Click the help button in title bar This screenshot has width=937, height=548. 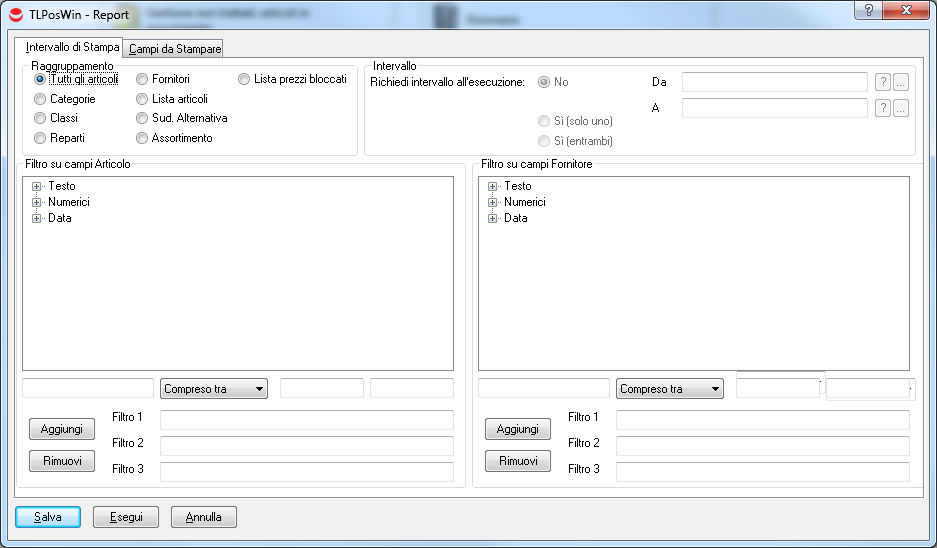pyautogui.click(x=868, y=9)
